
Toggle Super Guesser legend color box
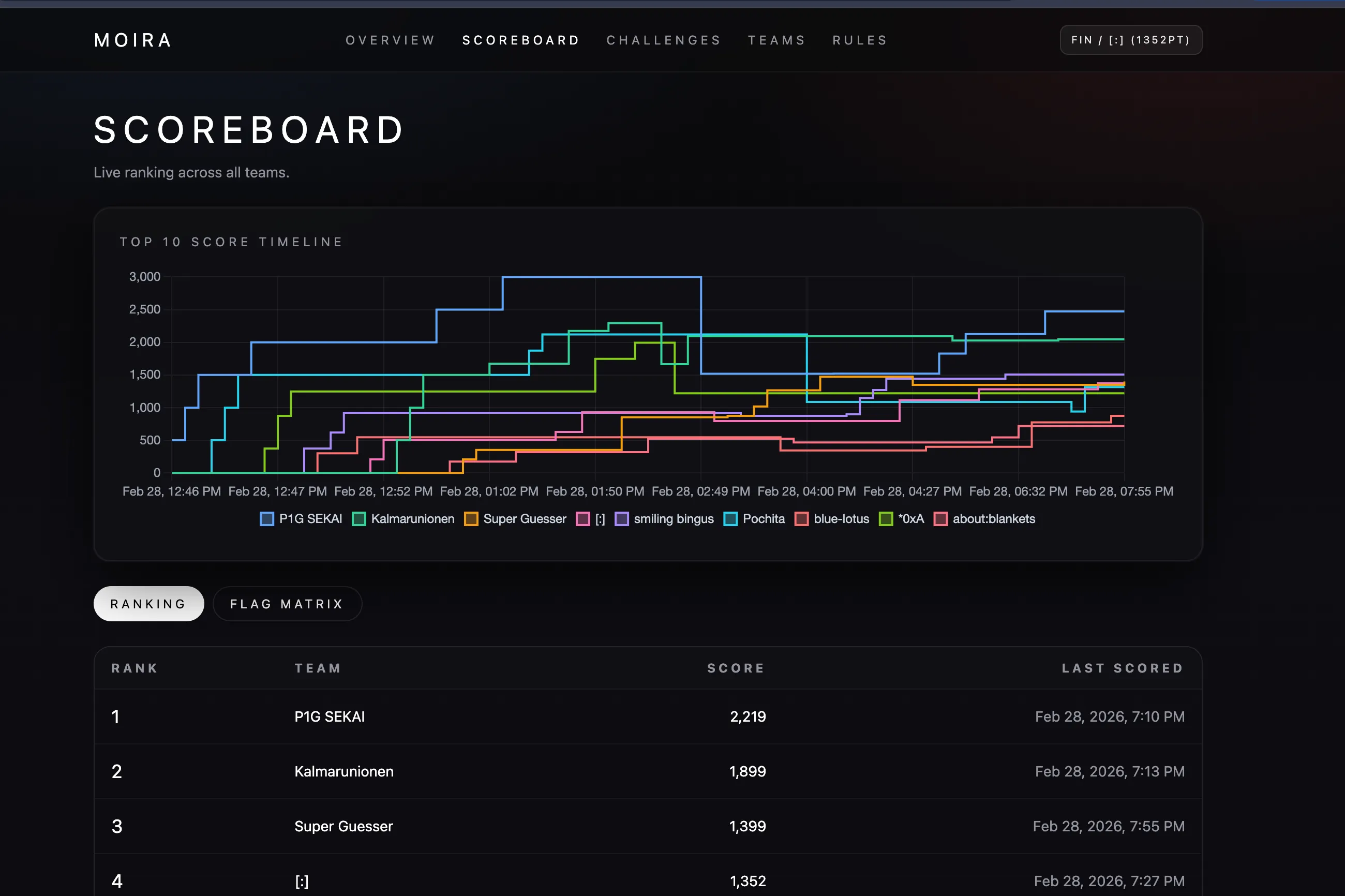[x=471, y=519]
